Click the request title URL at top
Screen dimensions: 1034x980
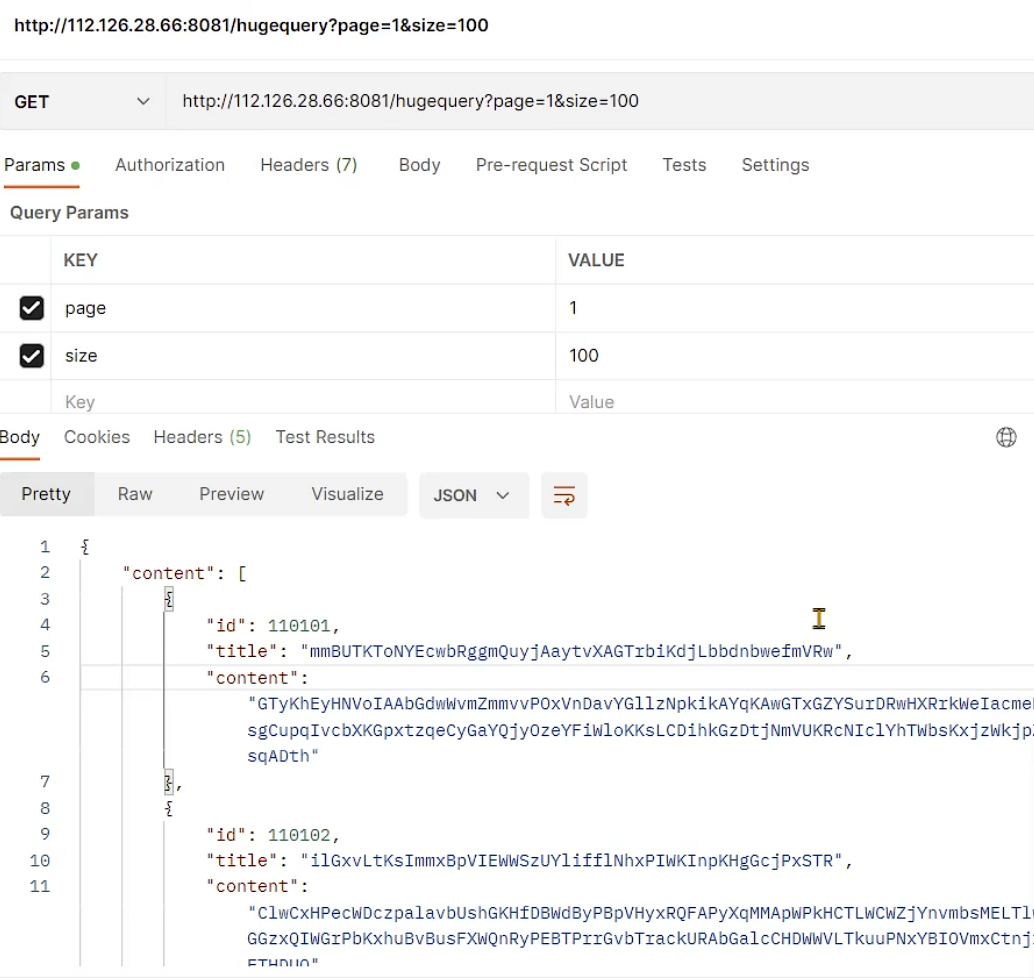click(x=251, y=25)
